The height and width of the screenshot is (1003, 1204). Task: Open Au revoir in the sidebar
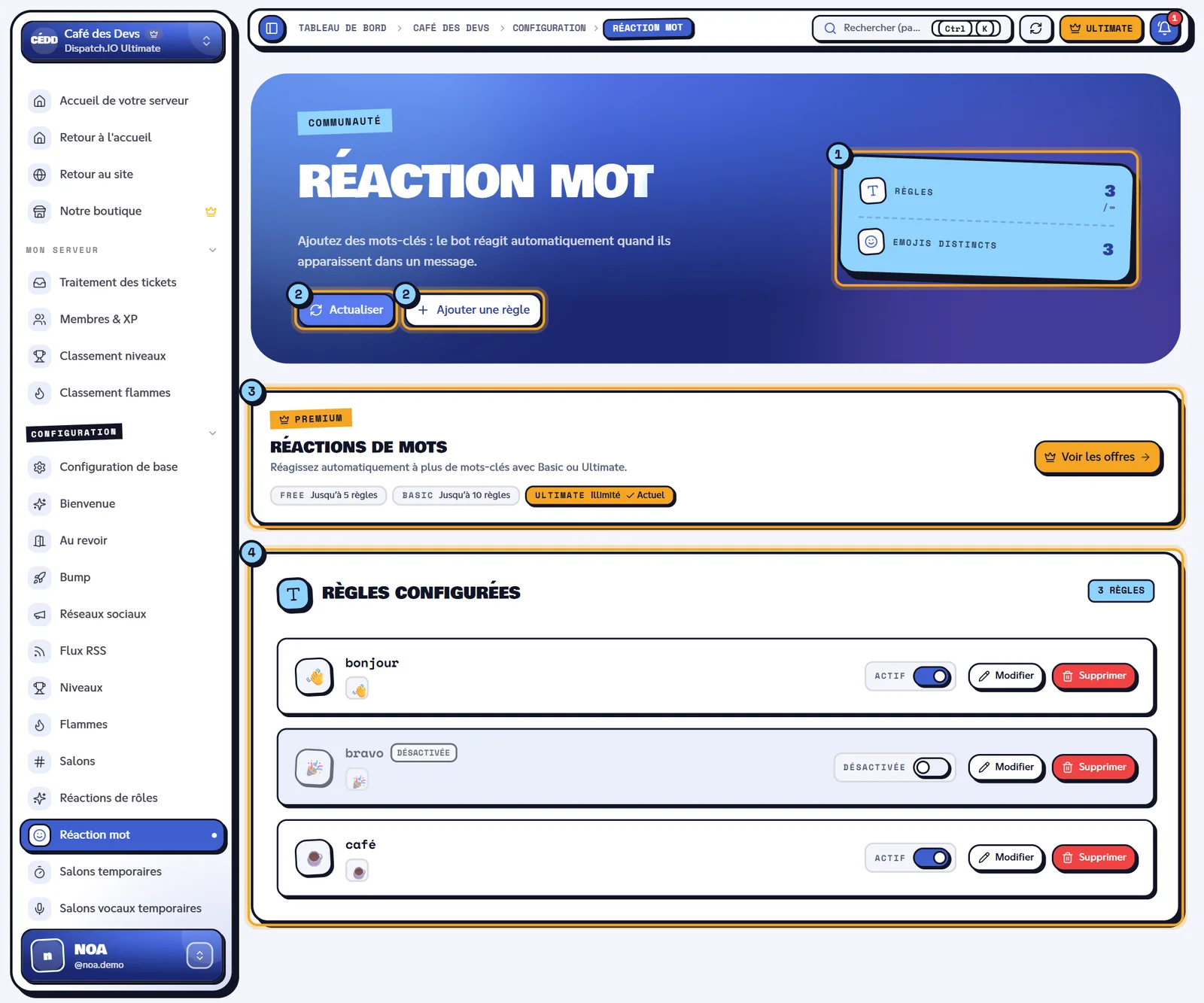[x=123, y=541]
